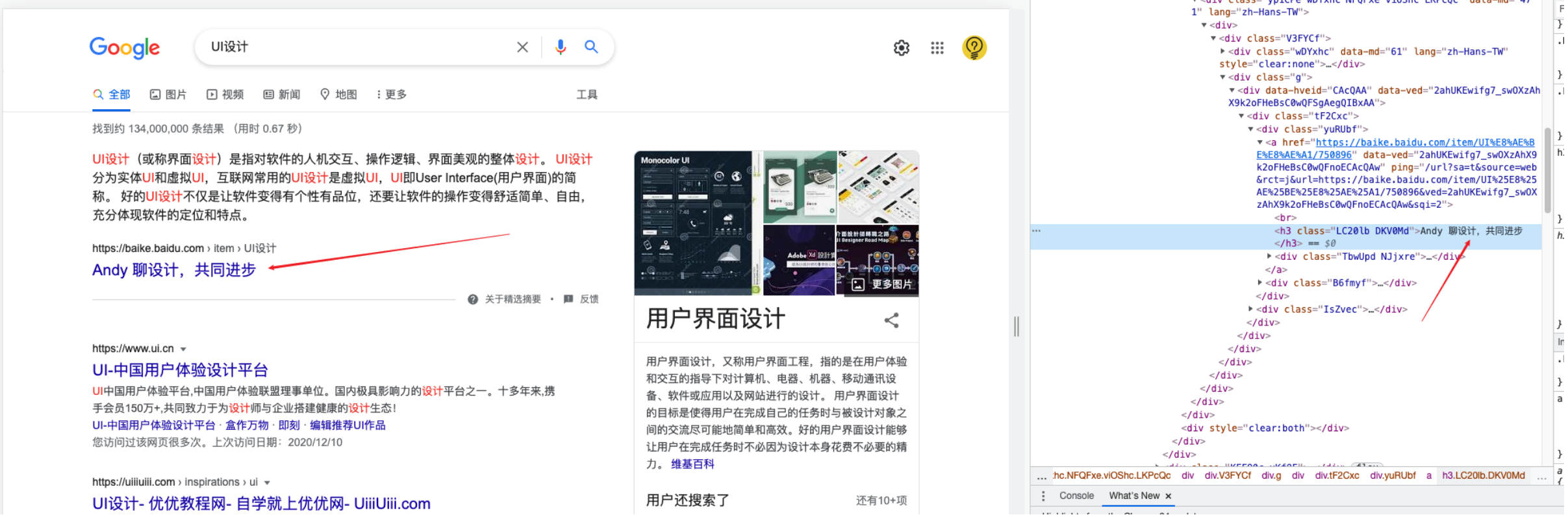Image resolution: width=1568 pixels, height=517 pixels.
Task: Open the dropdown arrow next to https://www.ui.cn
Action: [x=183, y=349]
